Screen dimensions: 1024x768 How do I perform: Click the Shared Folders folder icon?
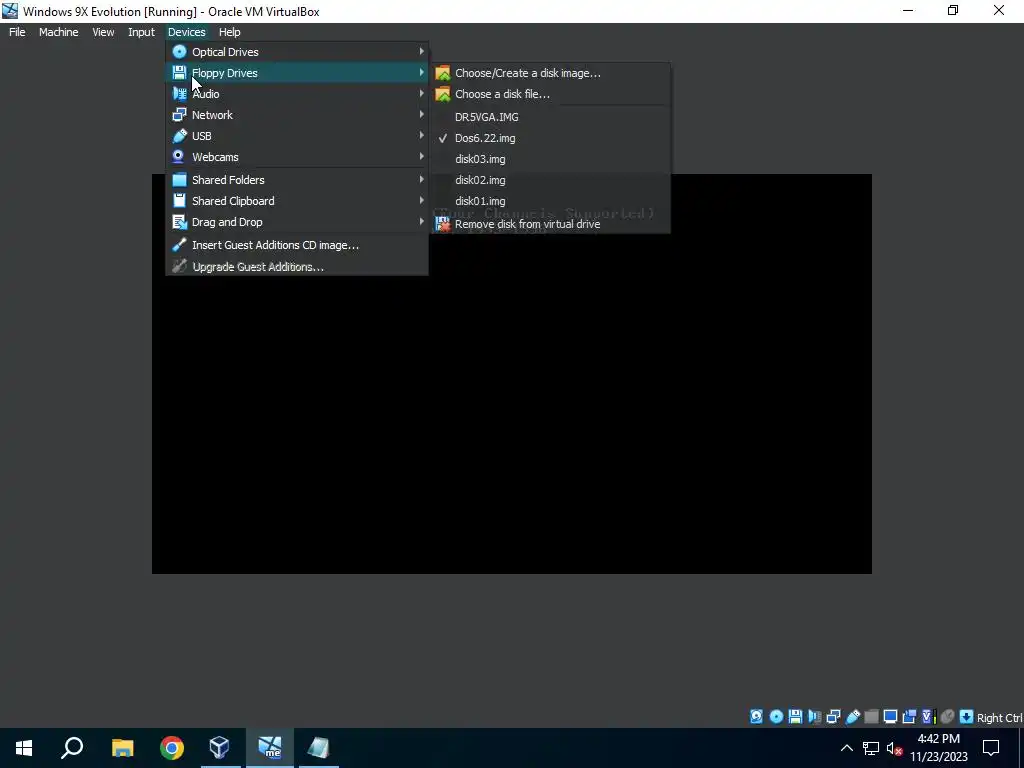(179, 180)
